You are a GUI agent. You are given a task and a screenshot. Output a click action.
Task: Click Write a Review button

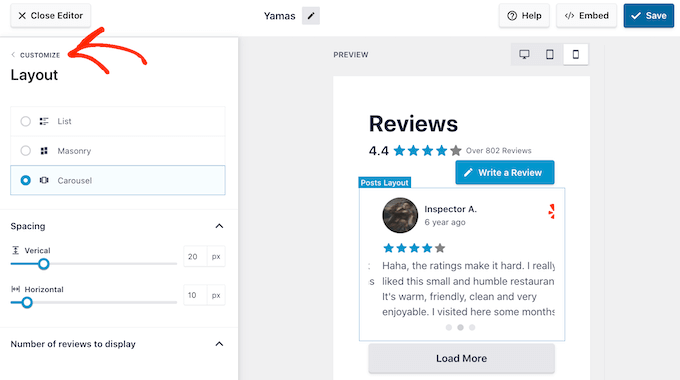pos(505,173)
